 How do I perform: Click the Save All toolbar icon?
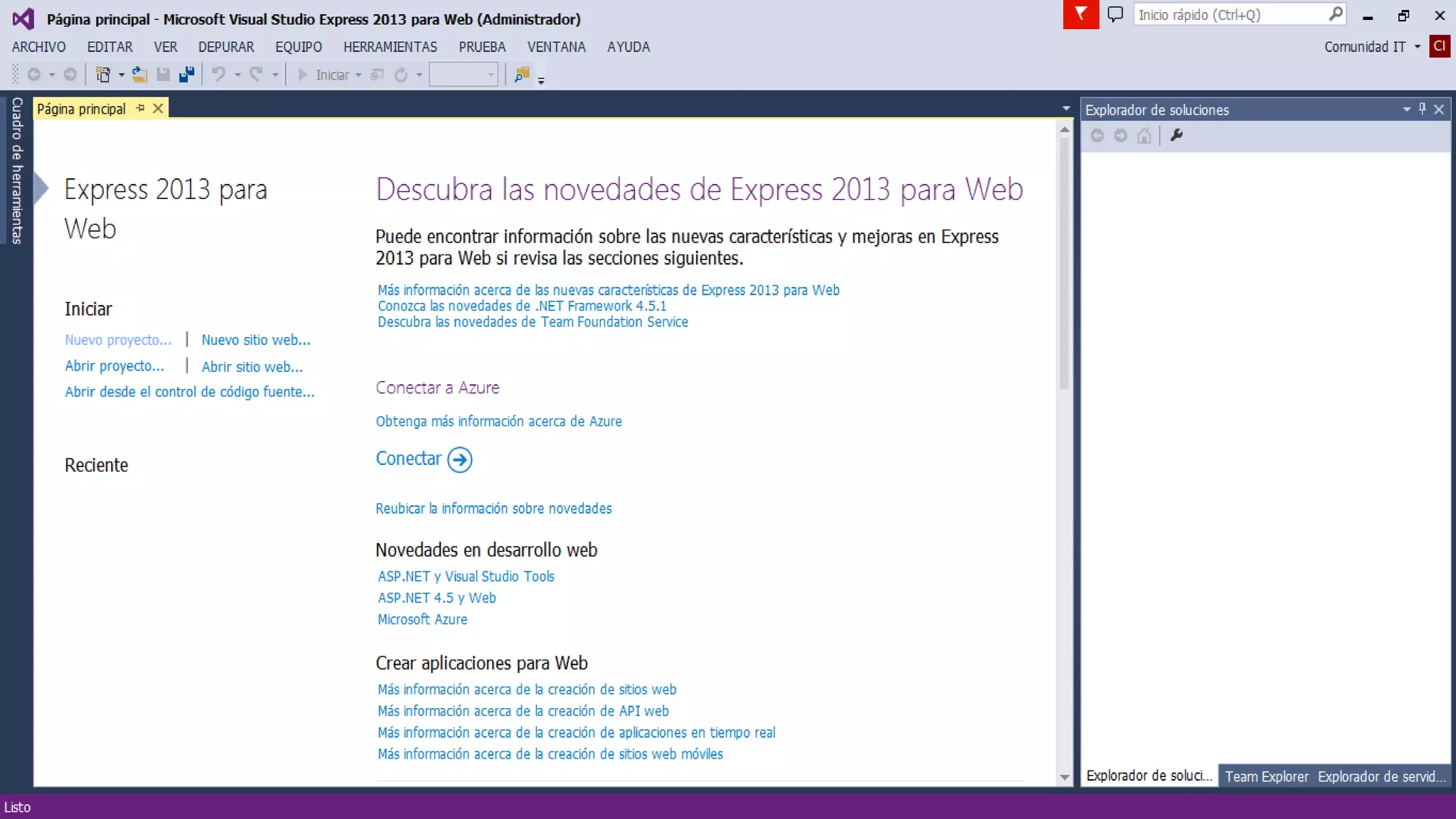point(186,75)
